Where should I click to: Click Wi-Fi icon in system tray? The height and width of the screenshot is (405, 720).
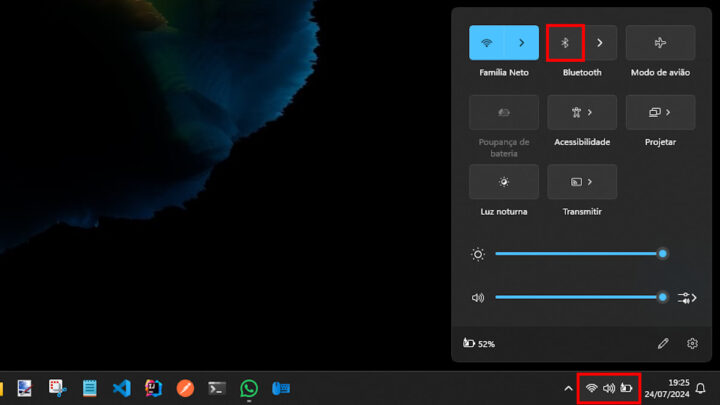pos(591,388)
